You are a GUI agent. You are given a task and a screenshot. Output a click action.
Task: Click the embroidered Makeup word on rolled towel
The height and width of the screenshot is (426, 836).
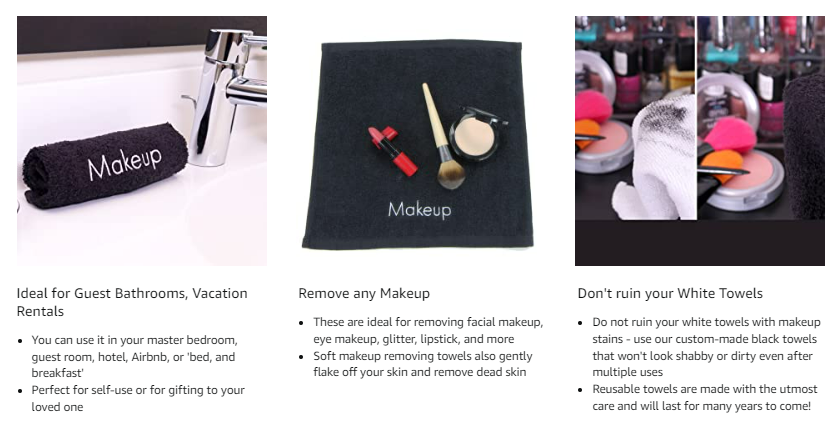pos(125,163)
